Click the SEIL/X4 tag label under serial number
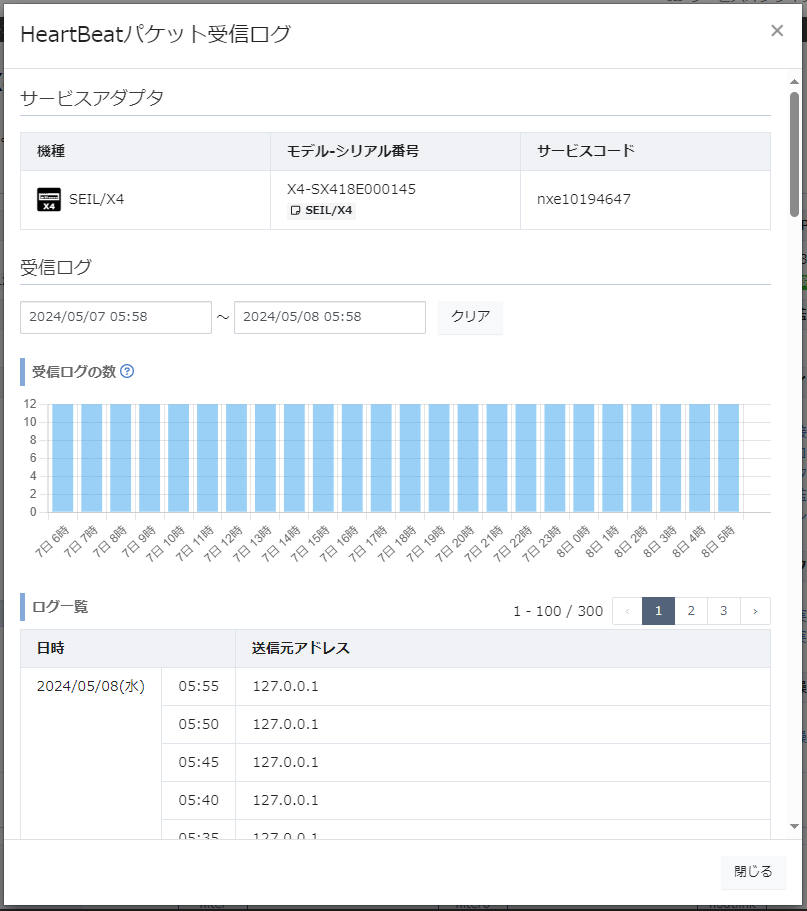Viewport: 807px width, 911px height. (x=322, y=210)
